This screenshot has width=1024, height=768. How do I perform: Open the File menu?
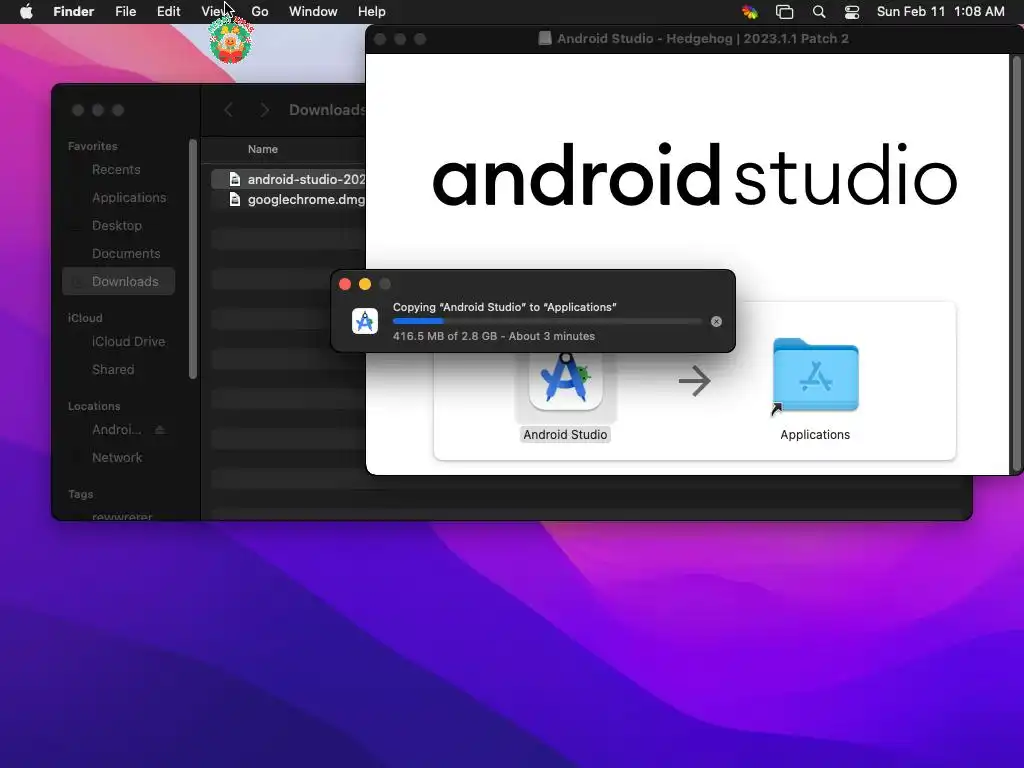tap(125, 12)
